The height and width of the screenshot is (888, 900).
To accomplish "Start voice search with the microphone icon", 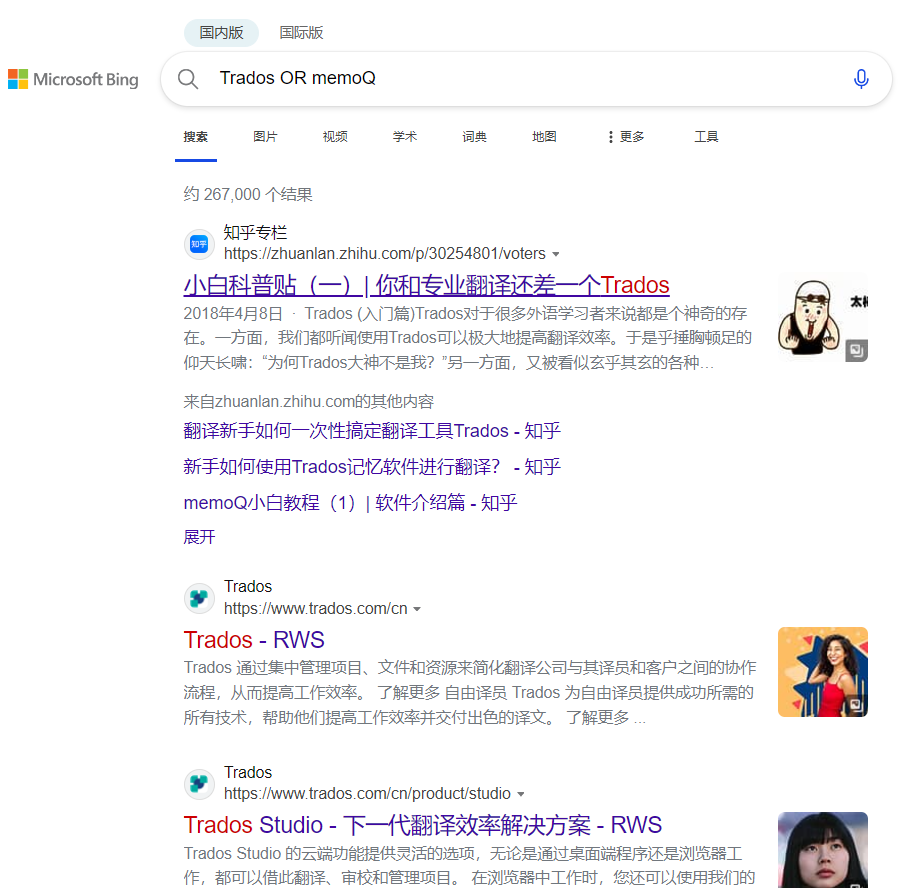I will tap(860, 79).
